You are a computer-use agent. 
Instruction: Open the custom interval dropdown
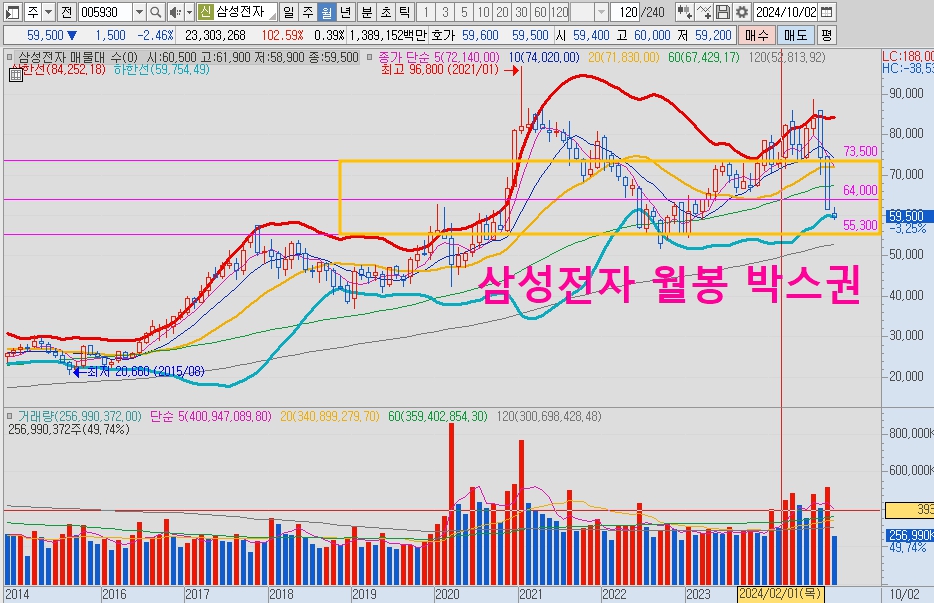(601, 12)
